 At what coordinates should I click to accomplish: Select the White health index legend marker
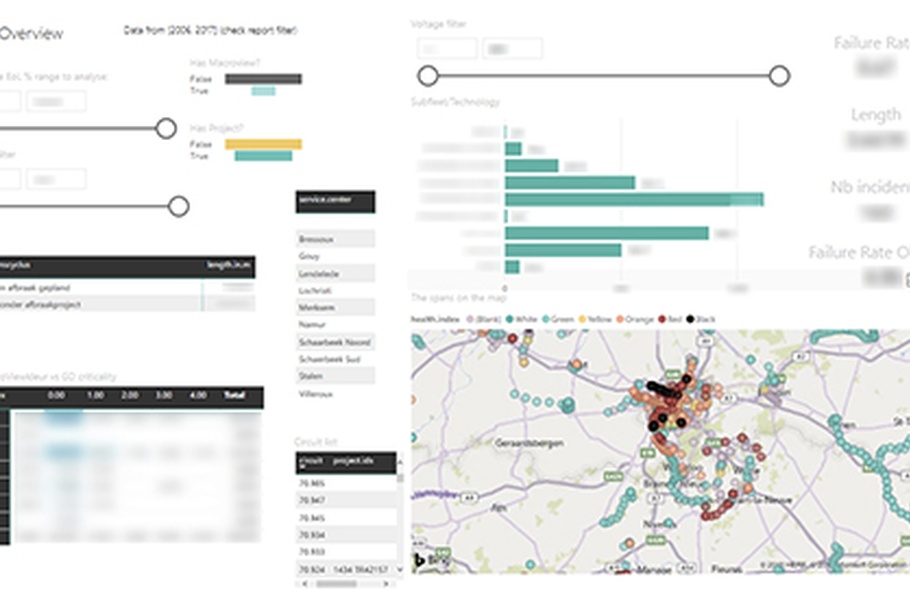click(x=510, y=319)
